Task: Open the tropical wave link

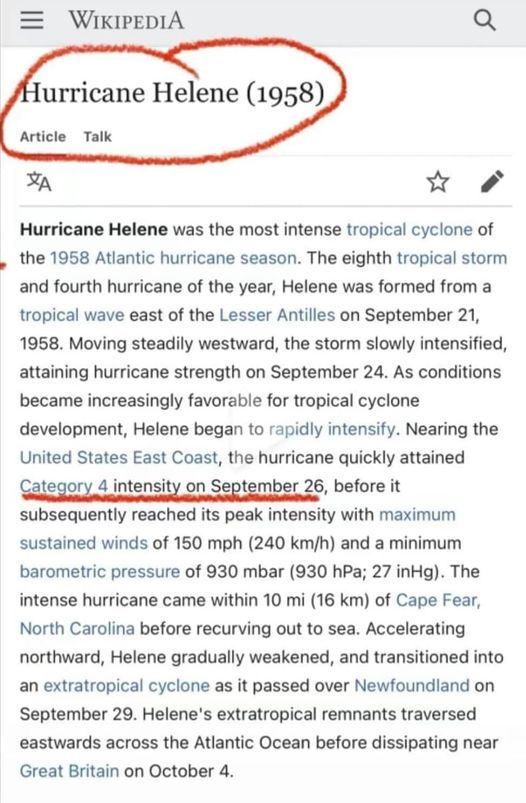Action: (72, 314)
